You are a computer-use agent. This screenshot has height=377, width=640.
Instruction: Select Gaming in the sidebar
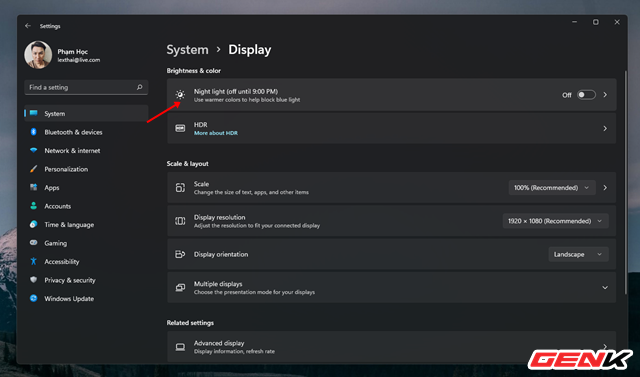(86, 243)
